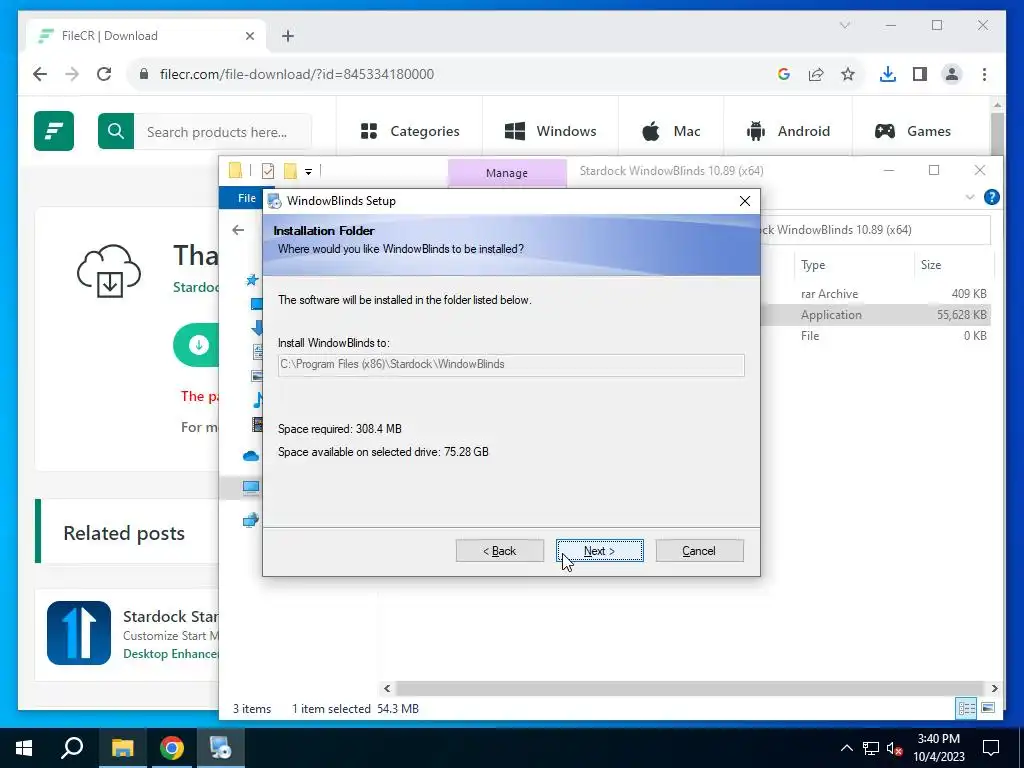The width and height of the screenshot is (1024, 768).
Task: Click Explorer horizontal scrollbar right arrow
Action: tap(994, 688)
